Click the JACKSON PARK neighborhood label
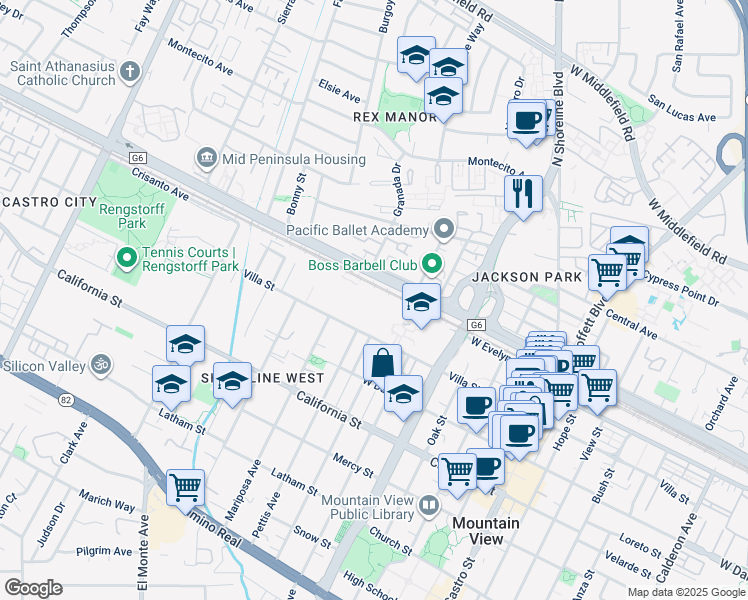The width and height of the screenshot is (748, 600). click(527, 277)
